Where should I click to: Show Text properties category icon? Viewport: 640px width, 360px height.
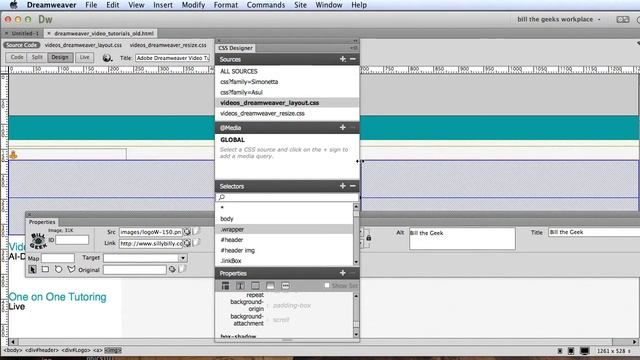(x=240, y=286)
